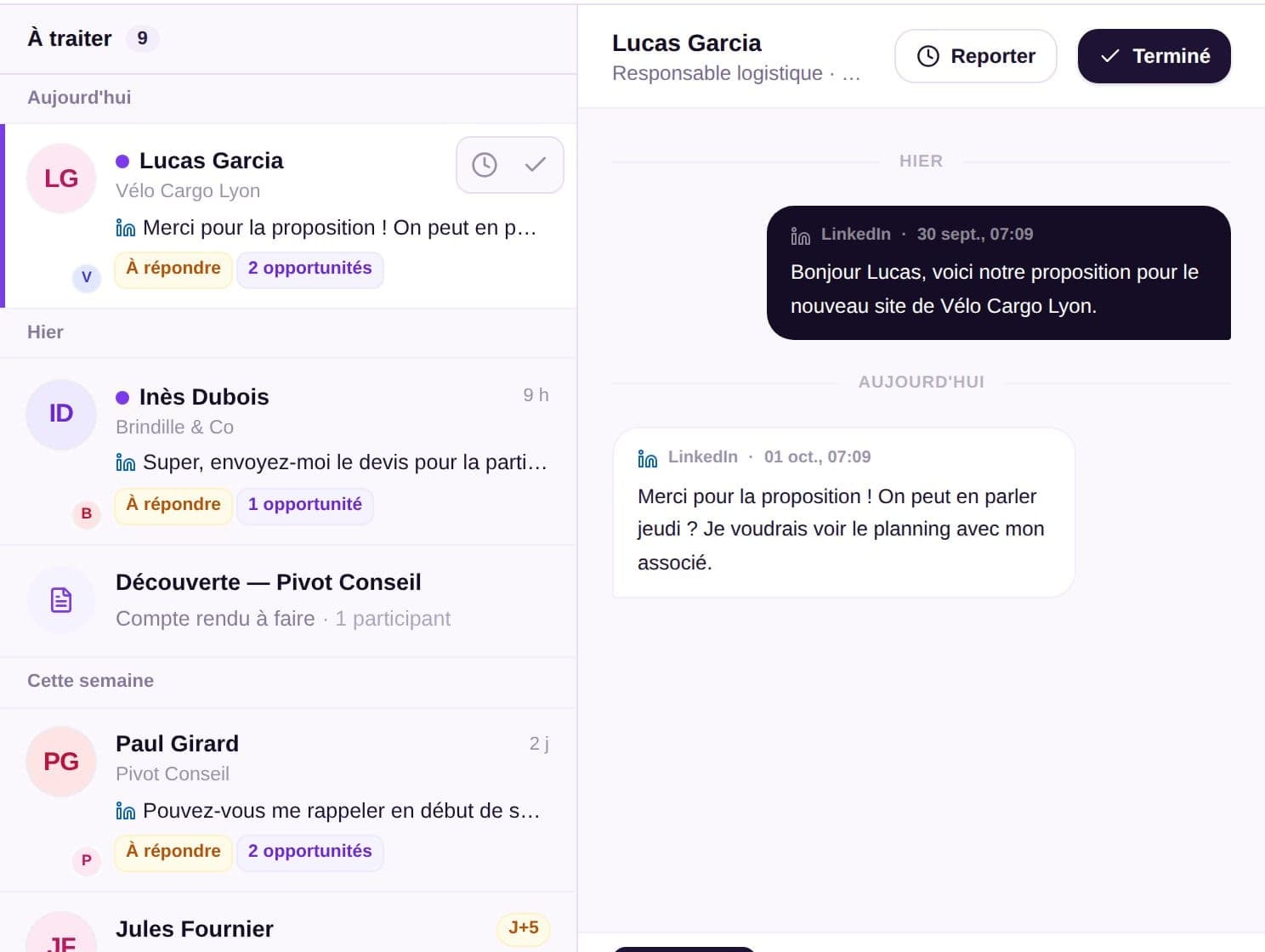Open Paul Girard's 2 opportunités tag
The width and height of the screenshot is (1265, 952).
(x=310, y=852)
